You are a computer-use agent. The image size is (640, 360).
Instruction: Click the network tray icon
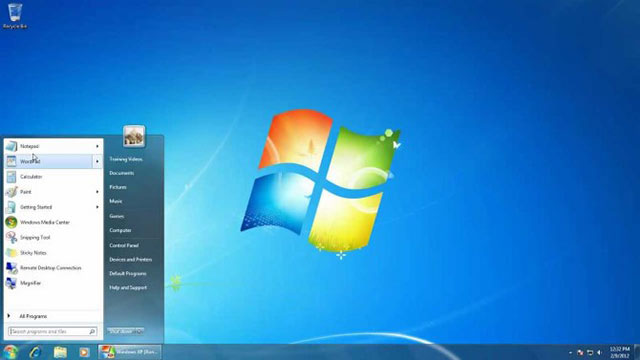590,353
